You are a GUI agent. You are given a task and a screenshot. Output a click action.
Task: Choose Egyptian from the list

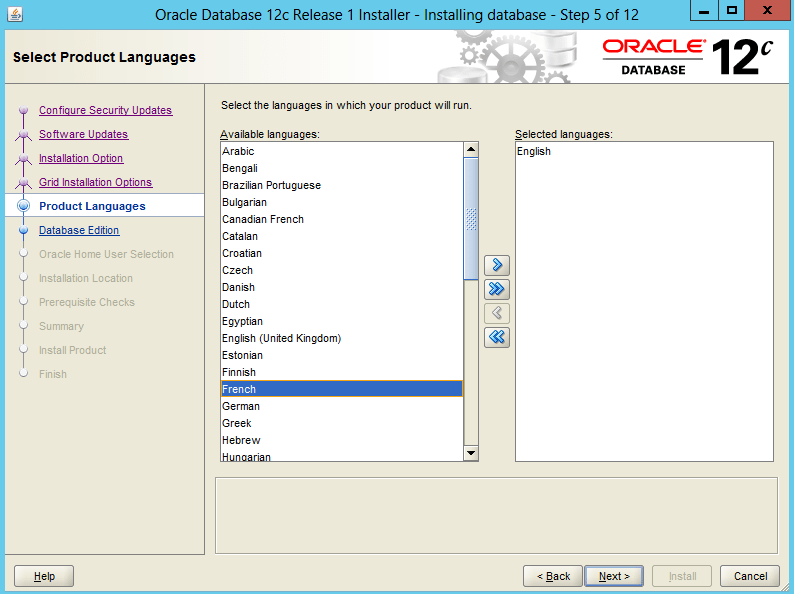pyautogui.click(x=342, y=321)
